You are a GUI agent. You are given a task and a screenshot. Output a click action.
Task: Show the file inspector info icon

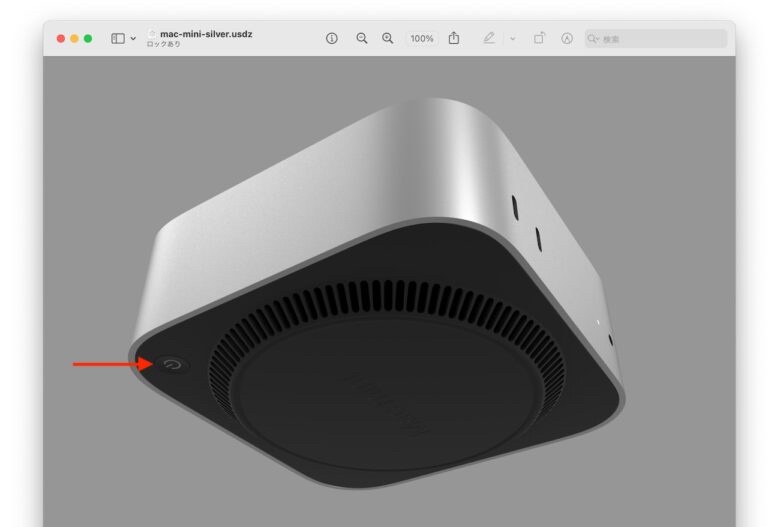pyautogui.click(x=332, y=38)
